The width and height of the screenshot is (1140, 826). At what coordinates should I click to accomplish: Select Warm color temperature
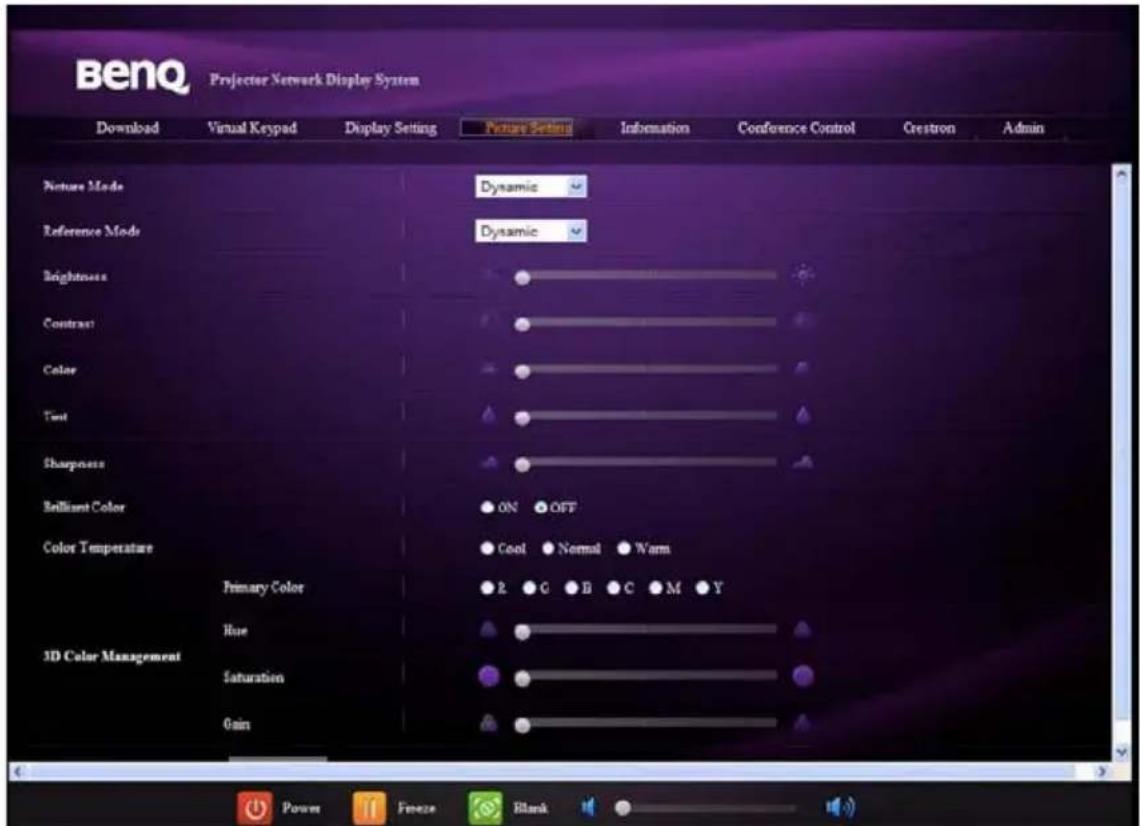tap(624, 548)
